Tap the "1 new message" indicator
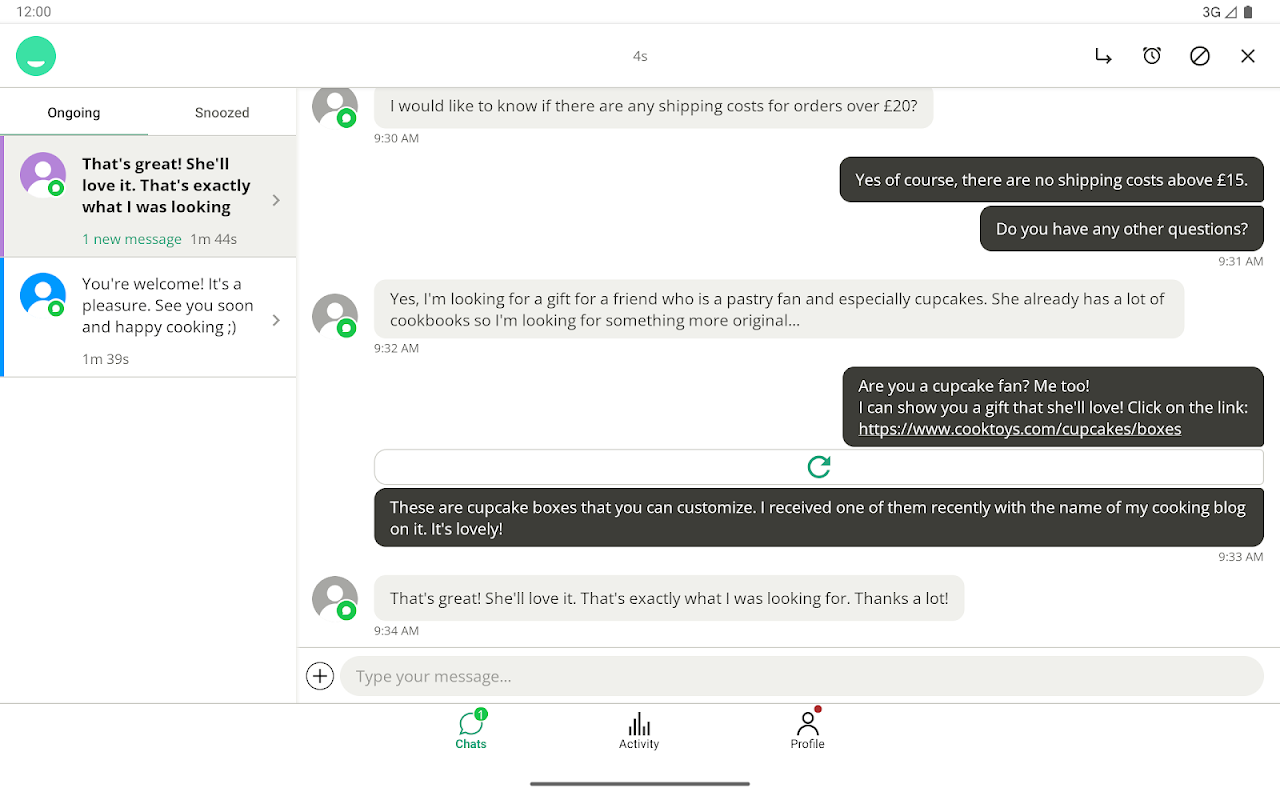The image size is (1280, 800). pyautogui.click(x=132, y=239)
